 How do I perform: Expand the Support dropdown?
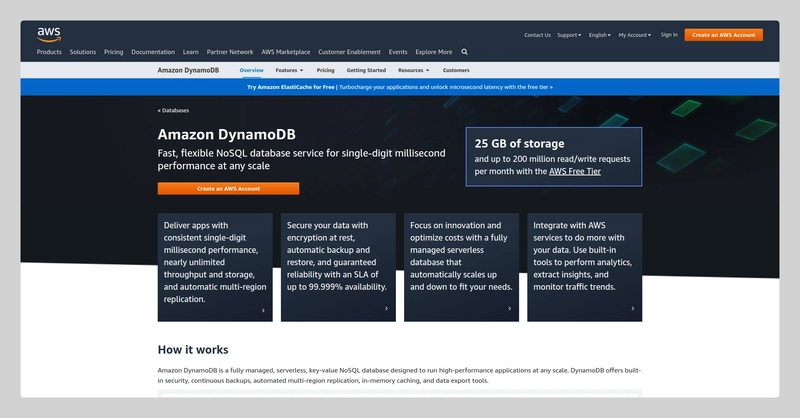click(569, 35)
